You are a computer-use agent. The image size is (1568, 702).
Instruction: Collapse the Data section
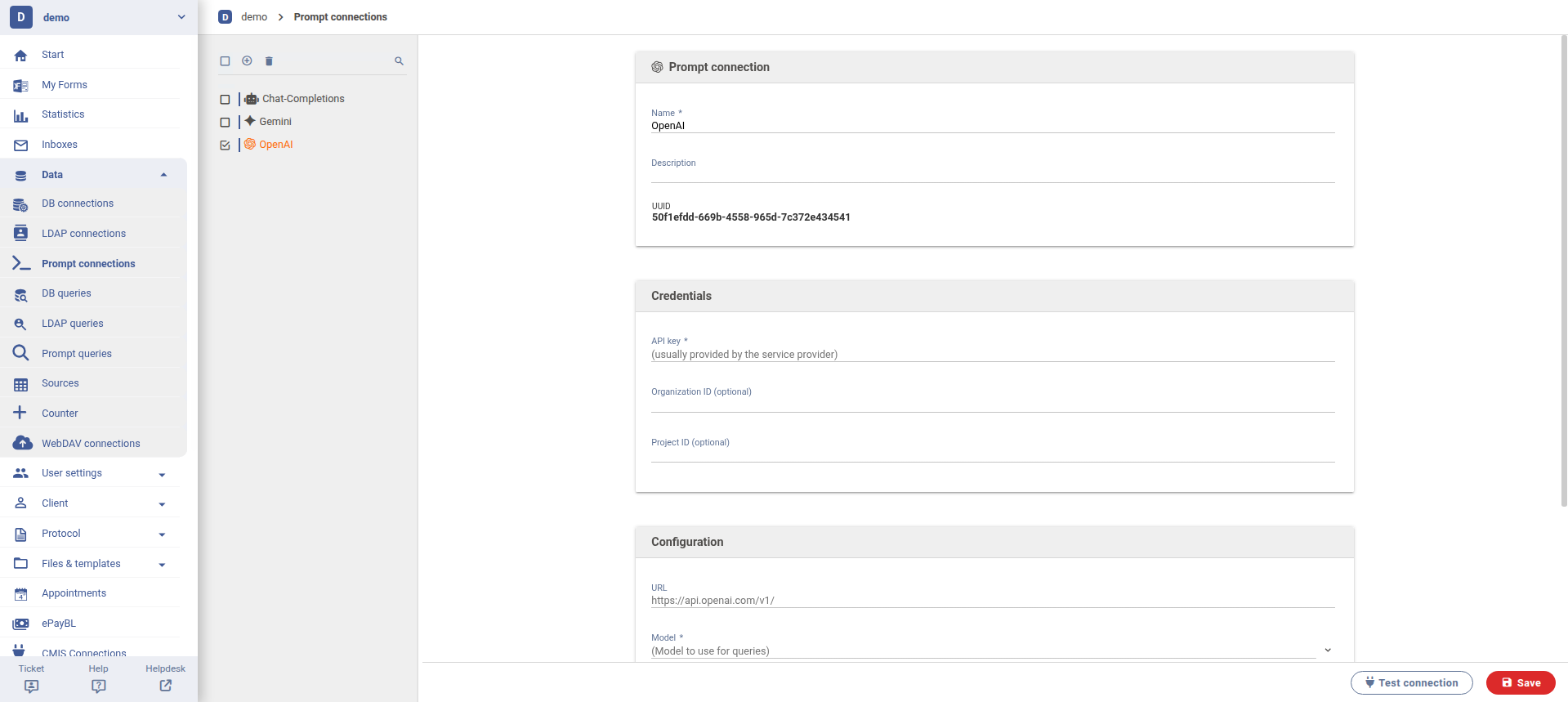click(x=163, y=175)
